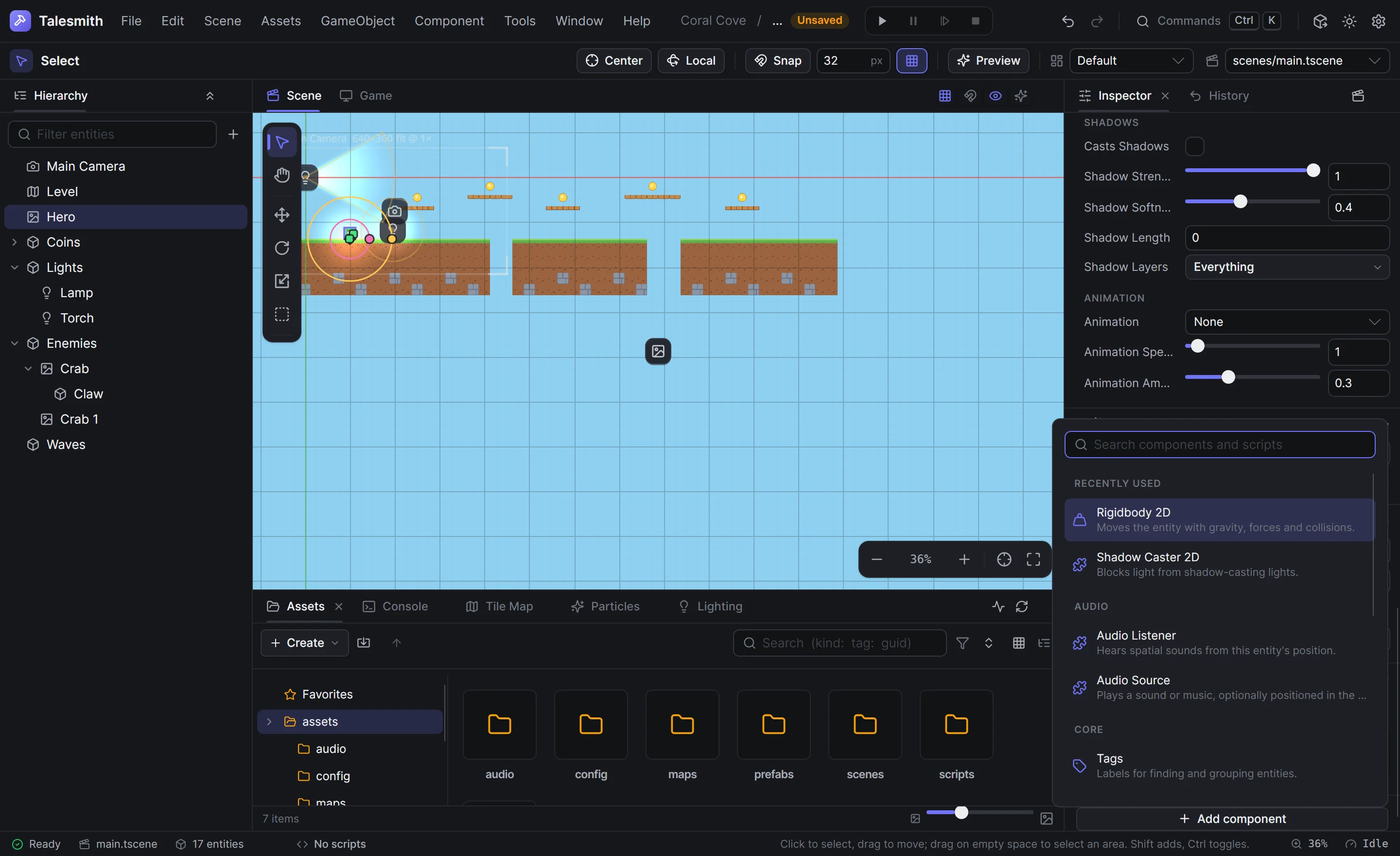Click the Add component button
The image size is (1400, 856).
1232,819
